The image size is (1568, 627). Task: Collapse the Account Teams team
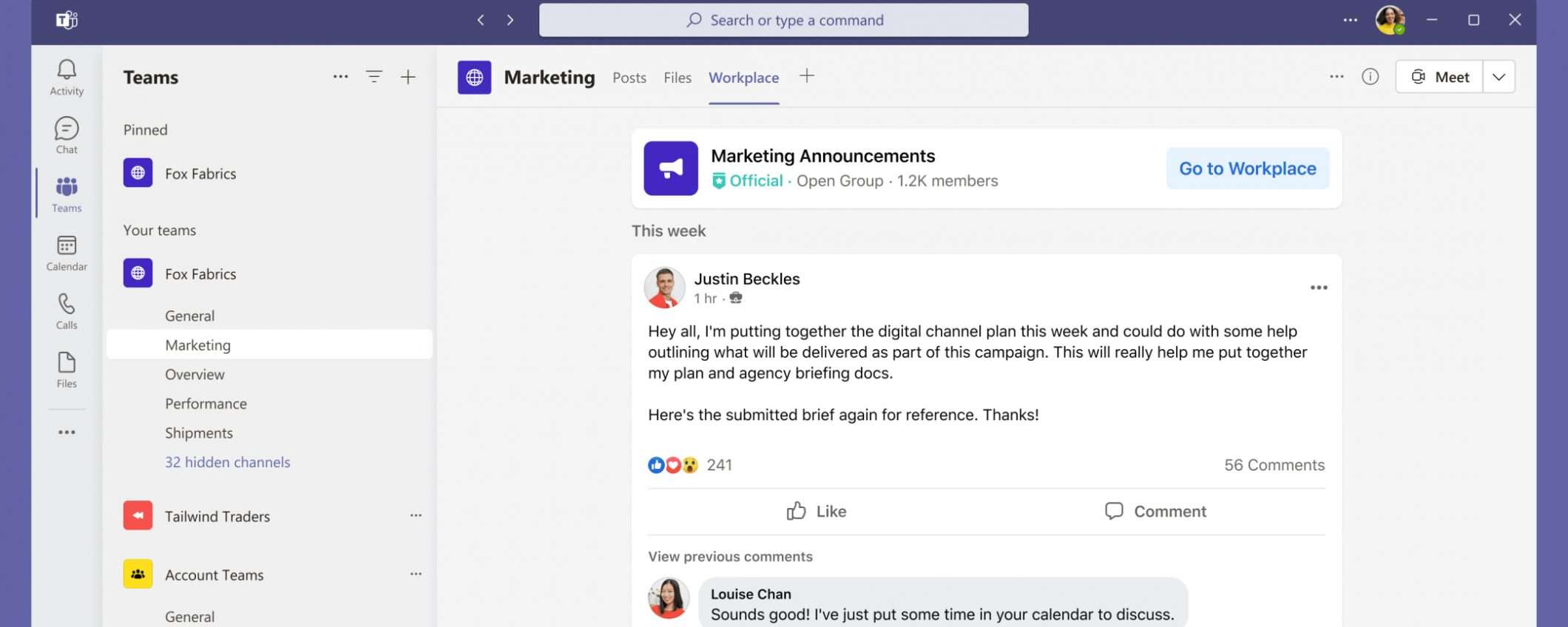pyautogui.click(x=214, y=575)
